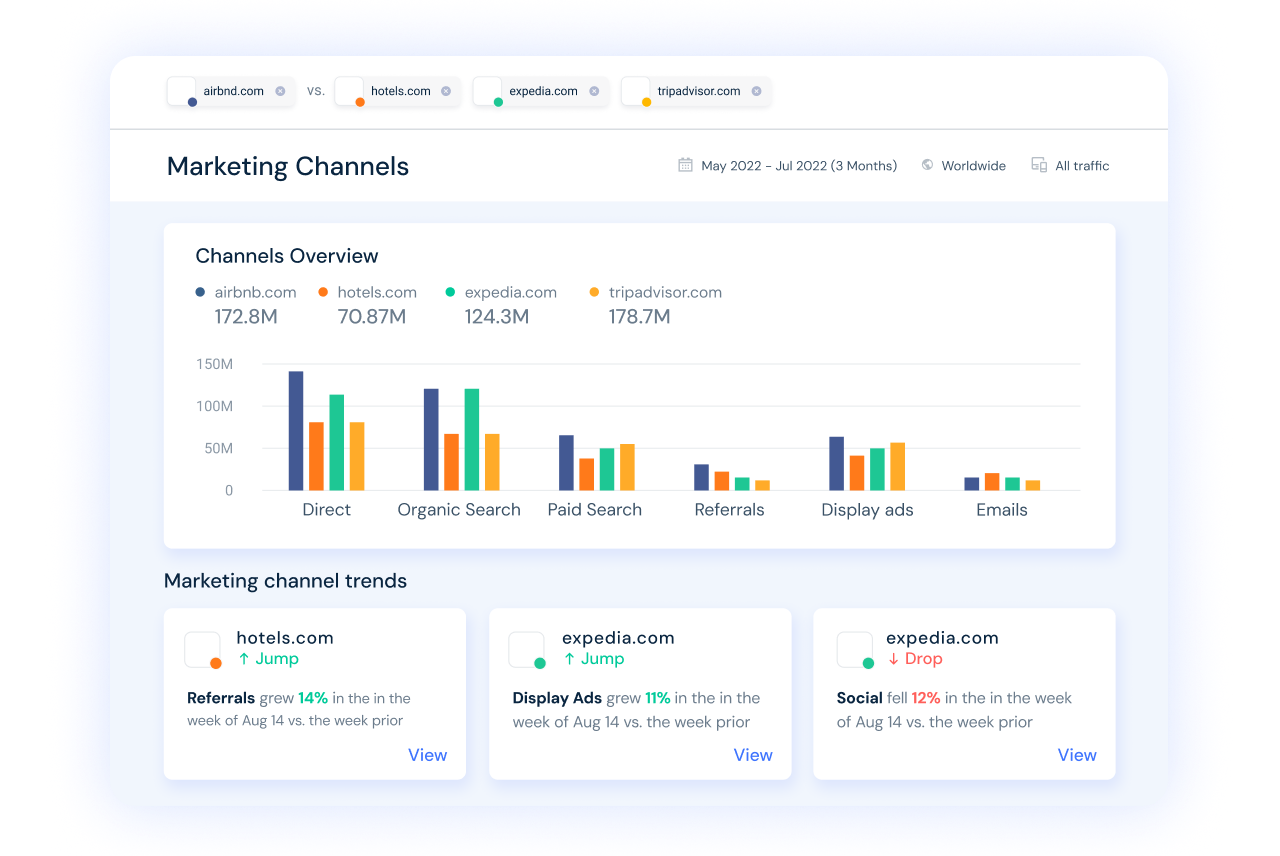Click the hotels.com favicon in the Referrals trend card

202,650
